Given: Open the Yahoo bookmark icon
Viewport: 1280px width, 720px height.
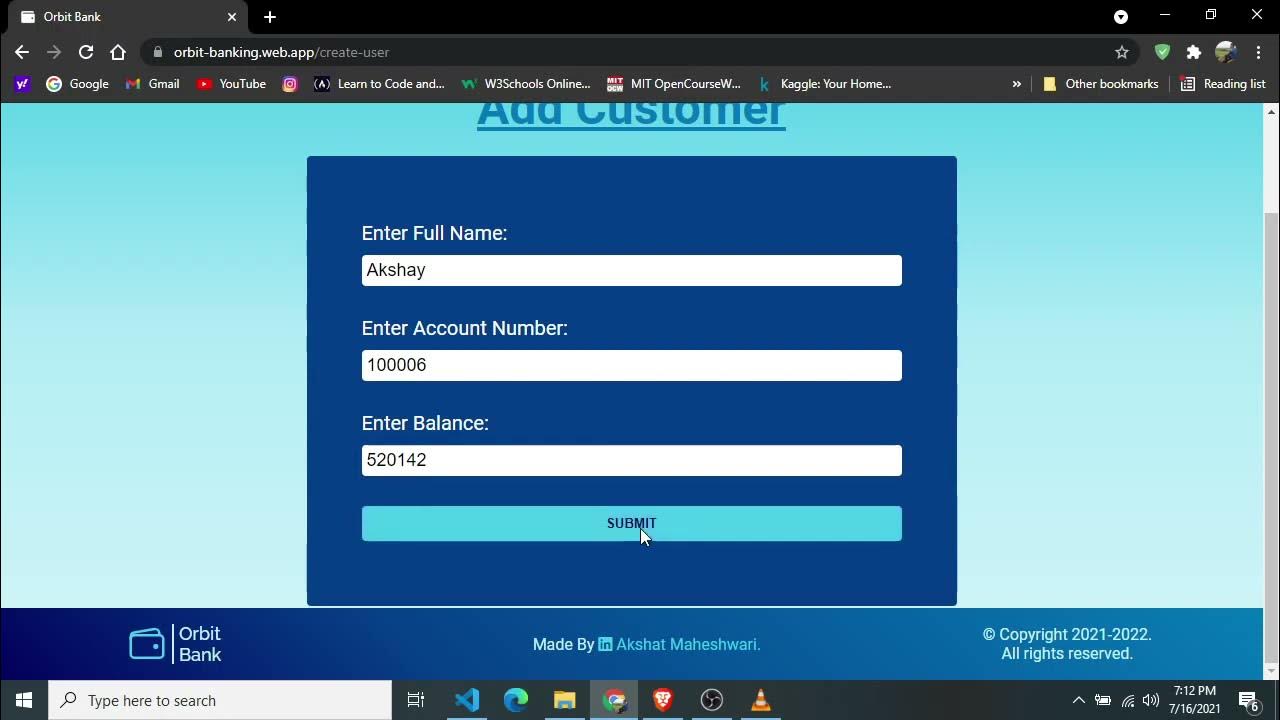Looking at the screenshot, I should click(x=22, y=84).
